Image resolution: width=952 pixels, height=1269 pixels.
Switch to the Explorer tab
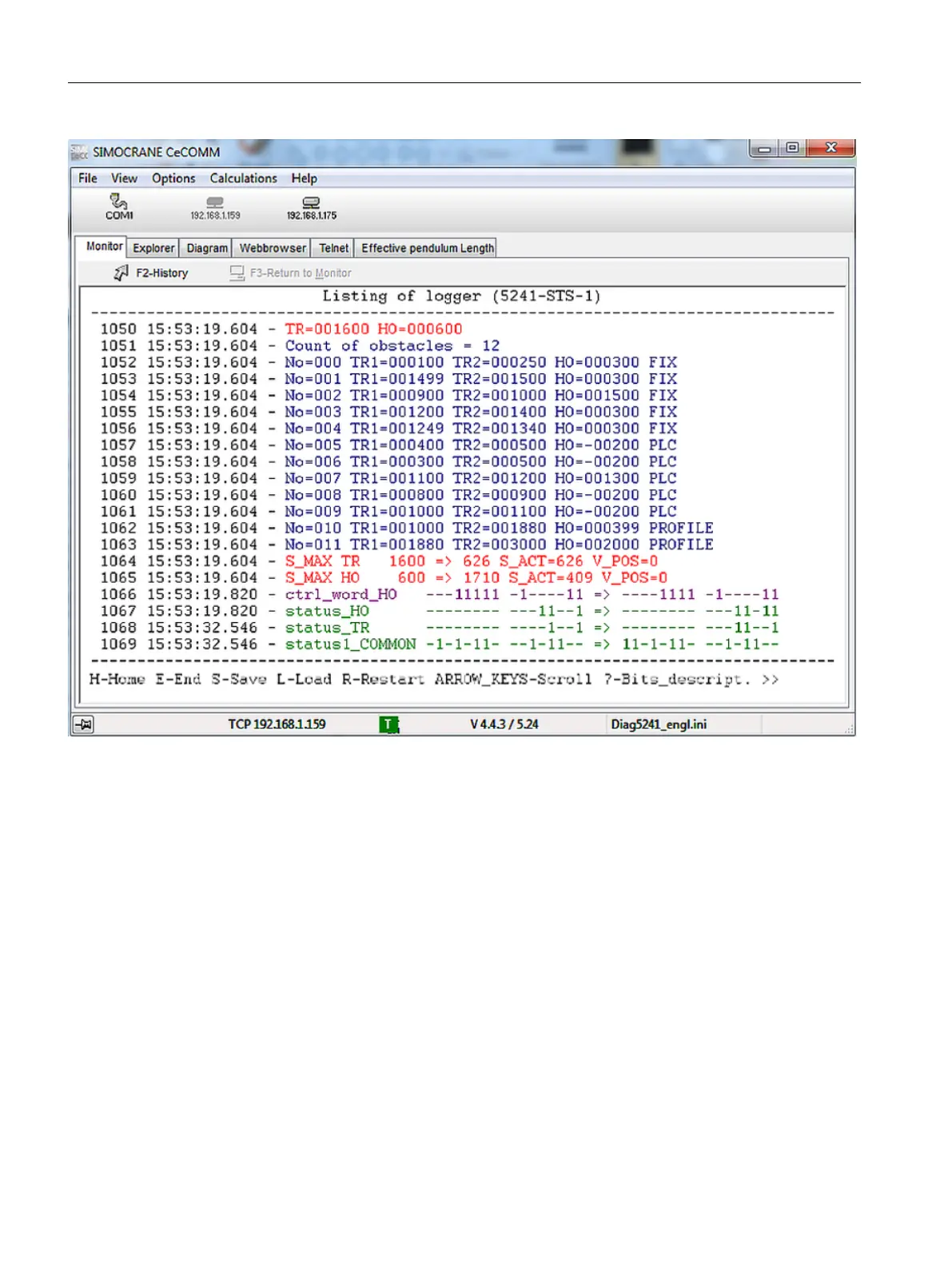[x=153, y=248]
